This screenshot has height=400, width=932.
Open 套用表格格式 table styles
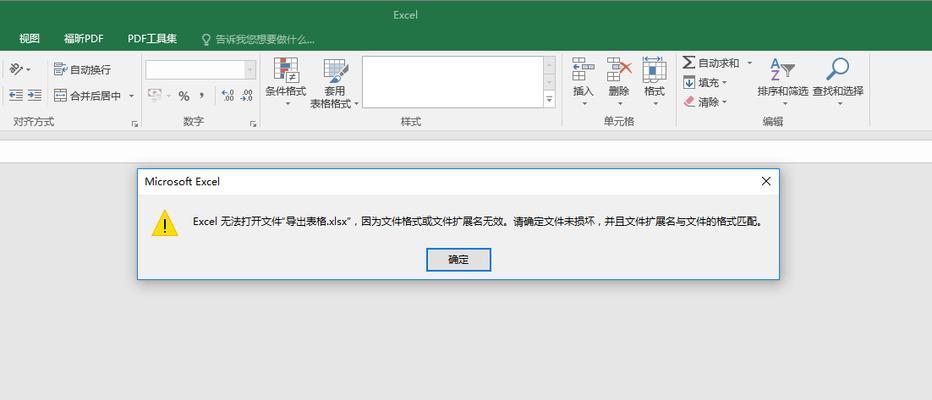[335, 83]
